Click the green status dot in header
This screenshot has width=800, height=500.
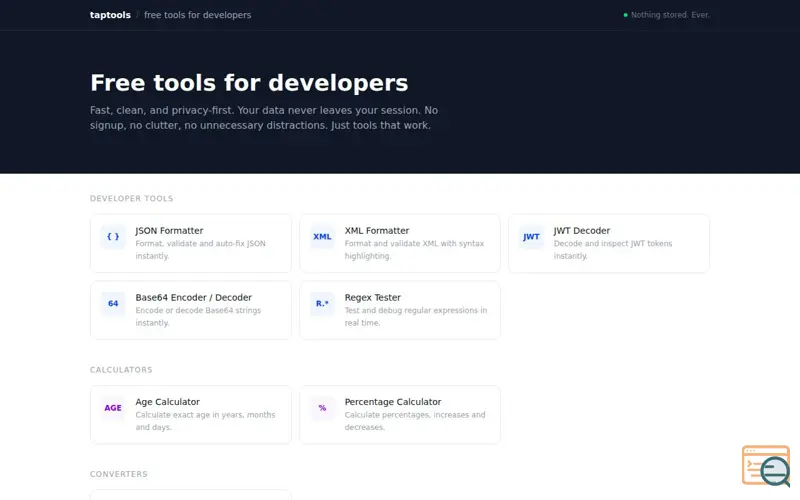[x=626, y=15]
